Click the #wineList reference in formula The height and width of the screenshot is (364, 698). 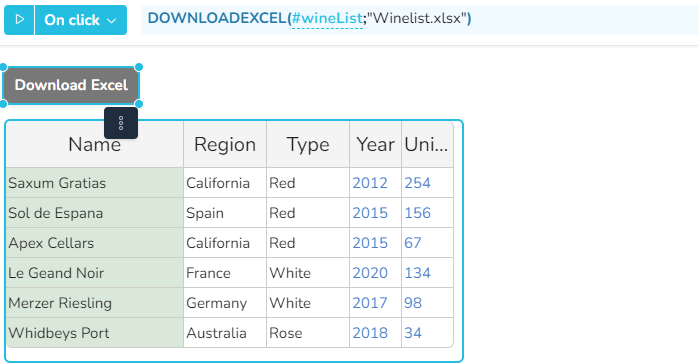tap(327, 18)
